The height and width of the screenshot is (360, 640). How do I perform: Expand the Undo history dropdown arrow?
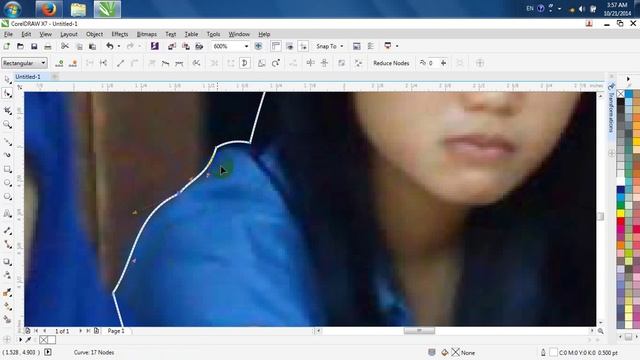pyautogui.click(x=119, y=47)
